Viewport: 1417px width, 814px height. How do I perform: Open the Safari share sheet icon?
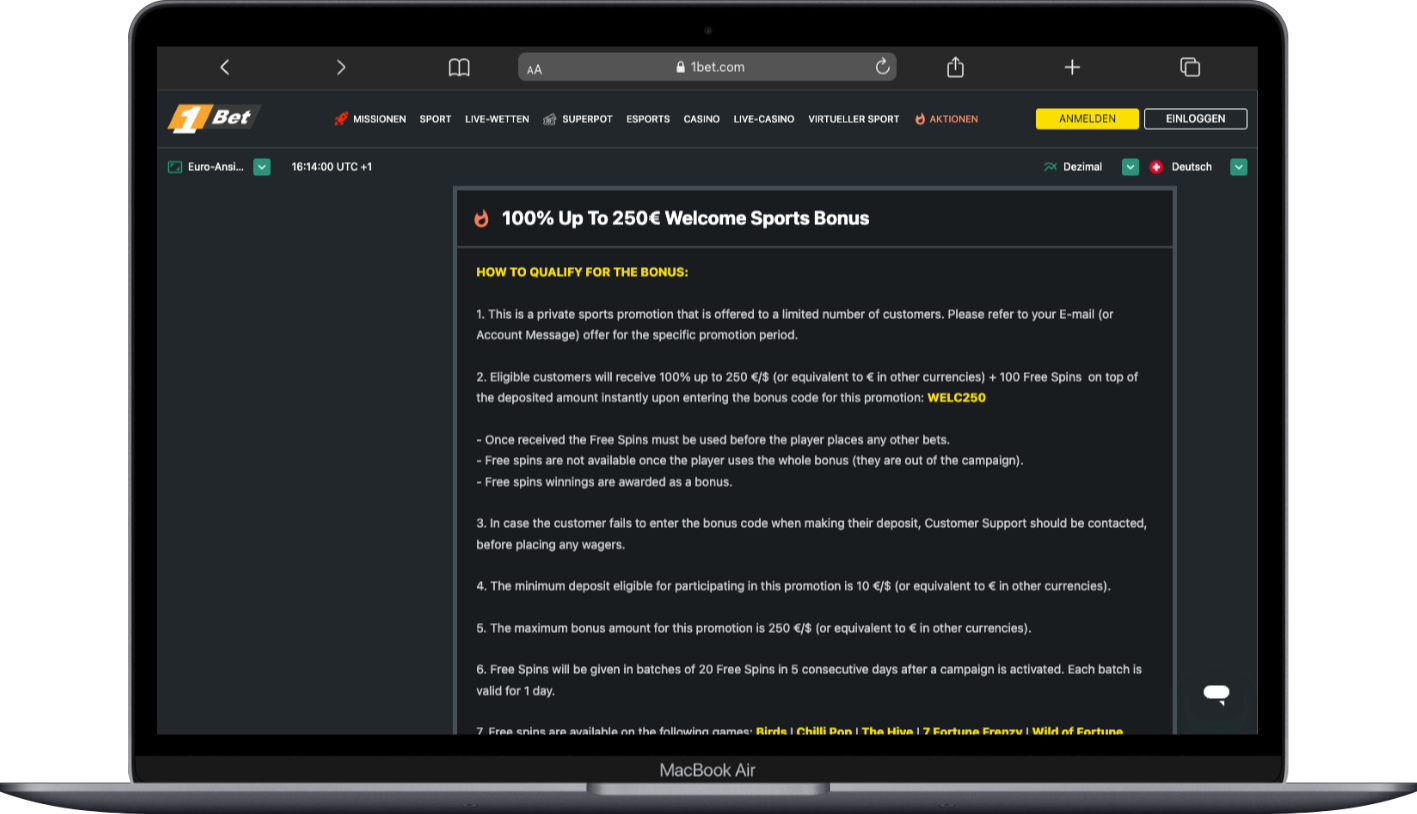tap(955, 67)
